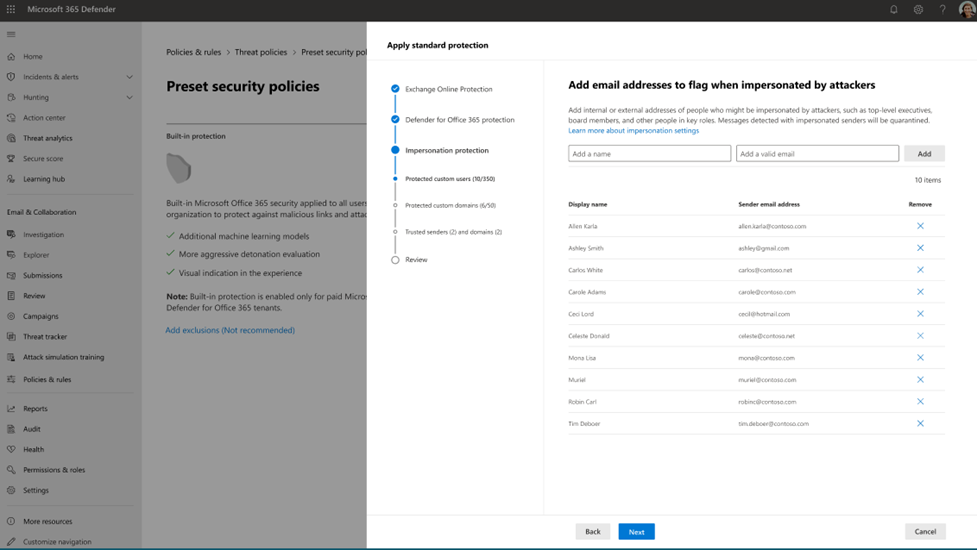Click the Next button
Viewport: 977px width, 550px height.
coord(636,531)
